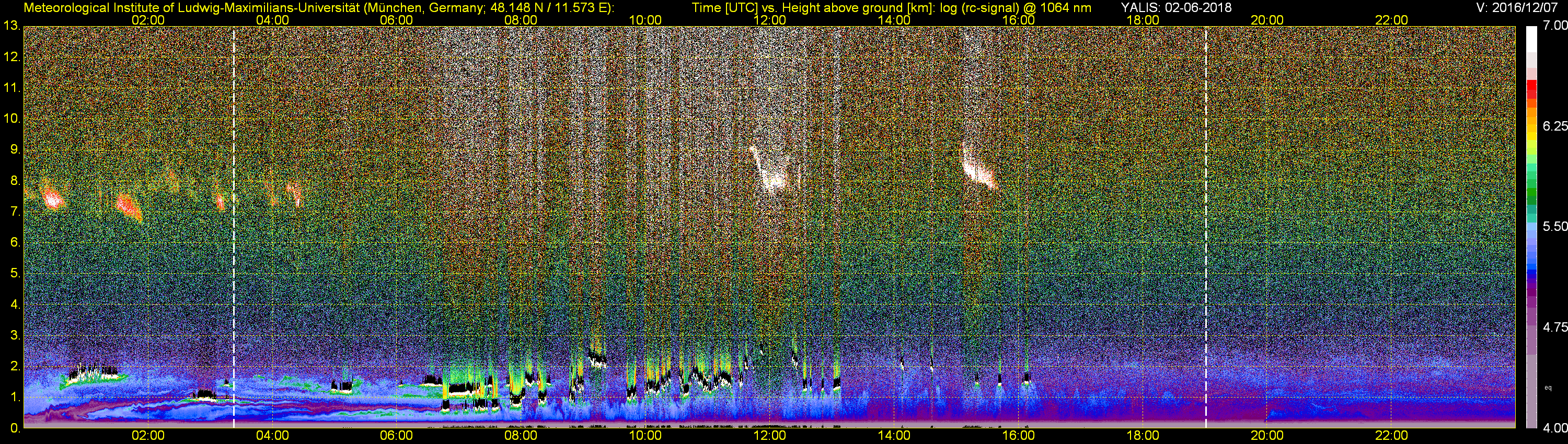Screen dimensions: 1568x444
Task: Click the 10:00 label on the bottom axis
Action: click(645, 436)
